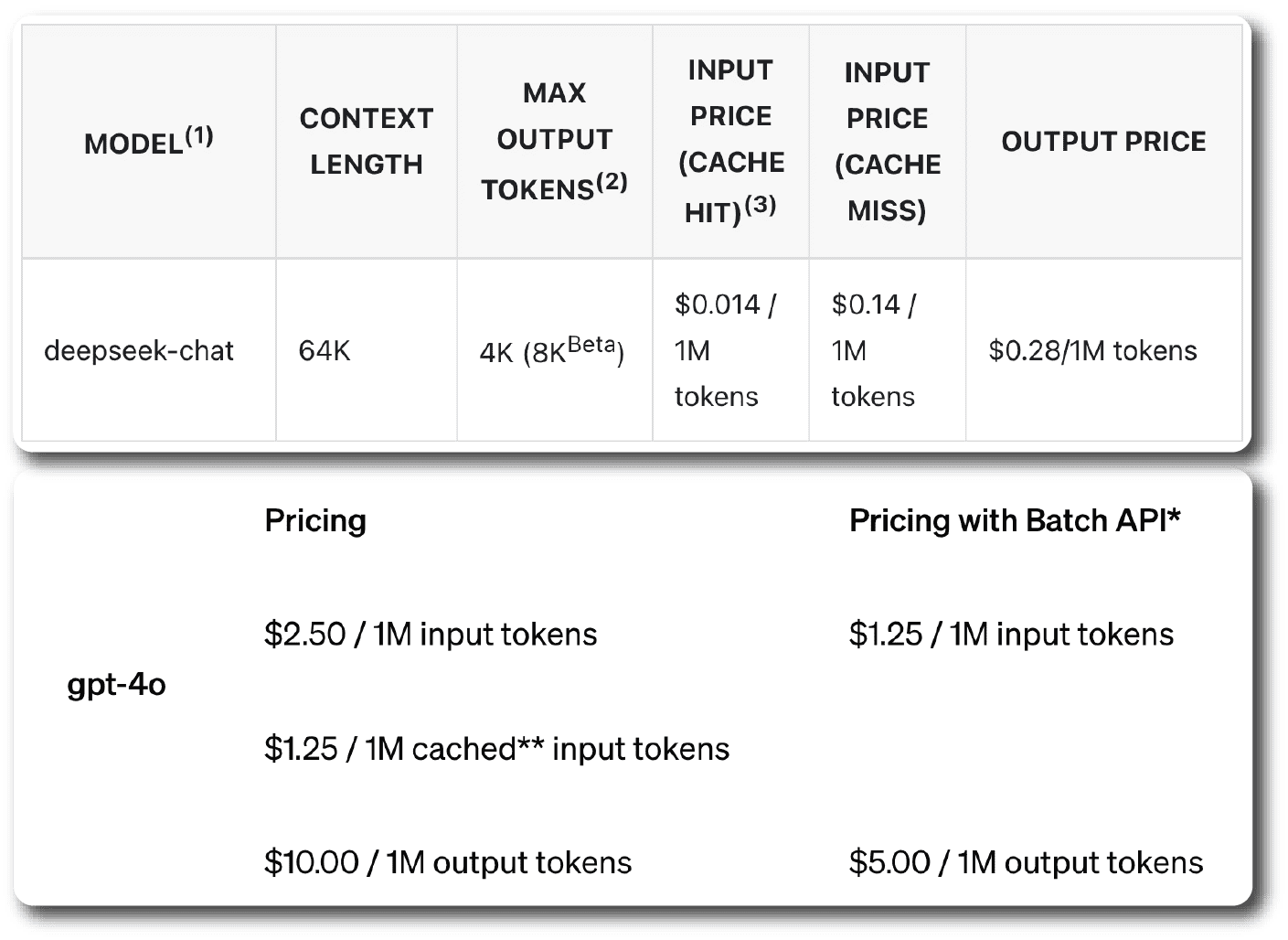Image resolution: width=1288 pixels, height=940 pixels.
Task: Select the 64K context length cell
Action: 325,350
